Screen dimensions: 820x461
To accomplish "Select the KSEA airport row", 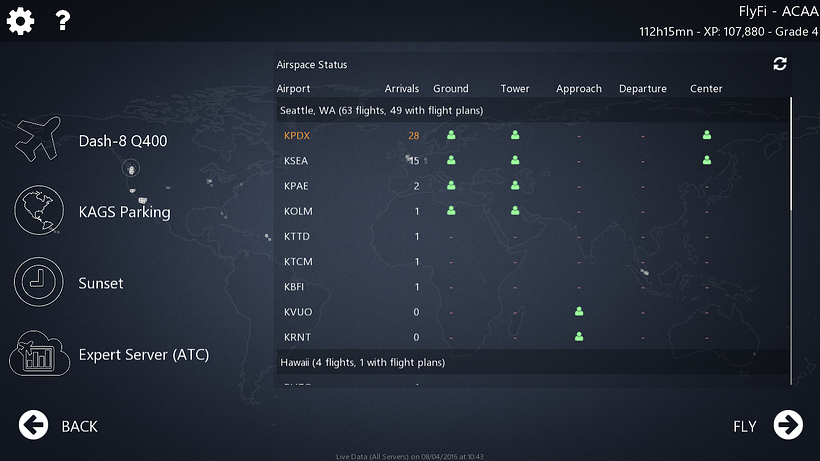I will [532, 160].
